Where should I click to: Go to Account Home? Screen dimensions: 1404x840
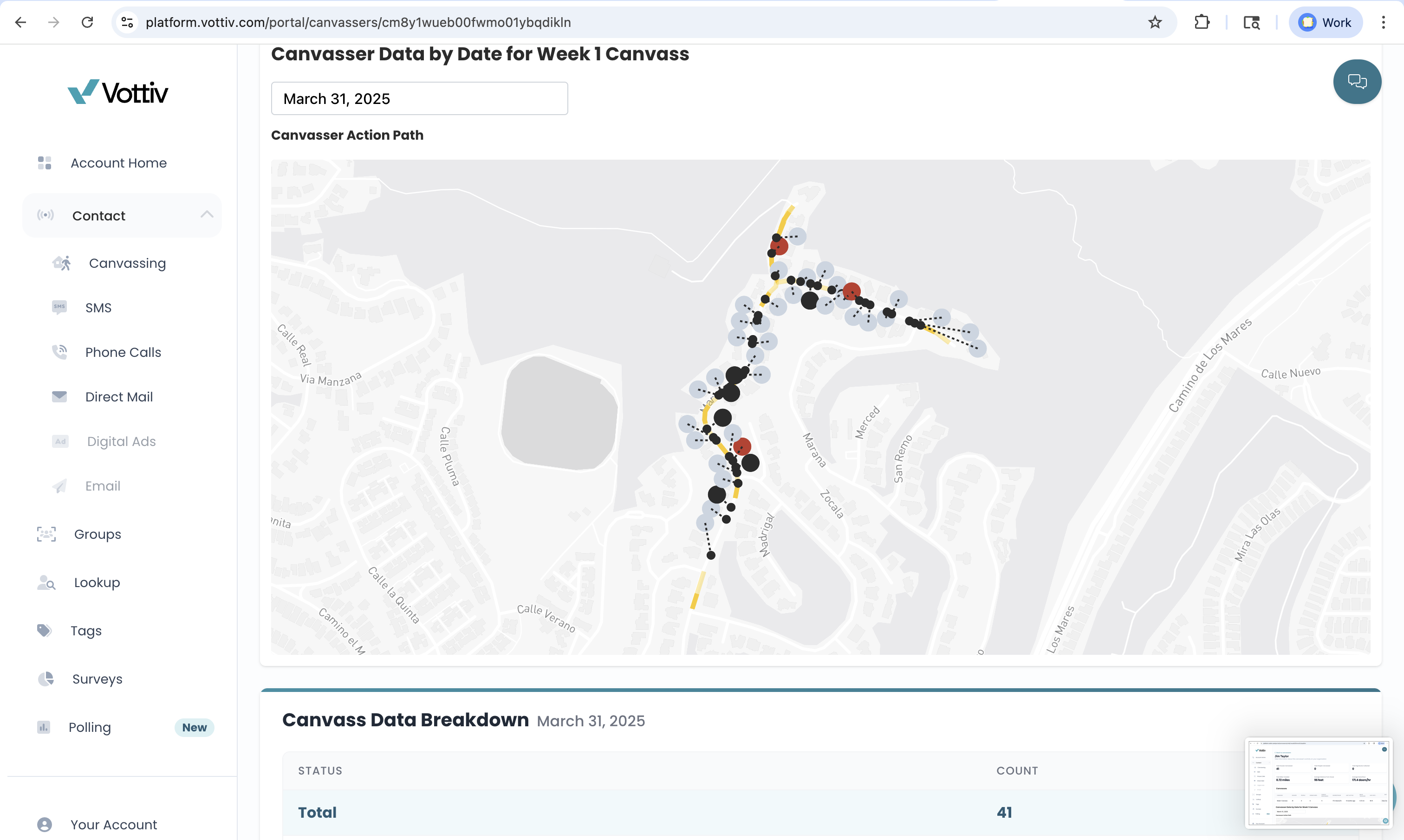118,163
